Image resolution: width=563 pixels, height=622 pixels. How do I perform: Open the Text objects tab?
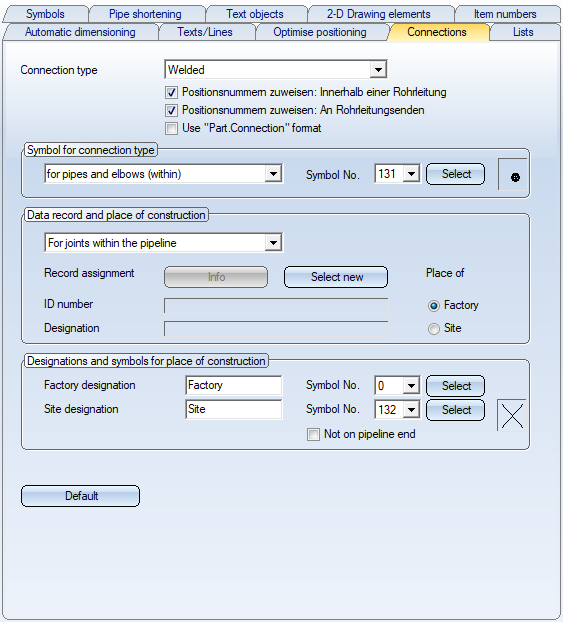click(x=255, y=14)
